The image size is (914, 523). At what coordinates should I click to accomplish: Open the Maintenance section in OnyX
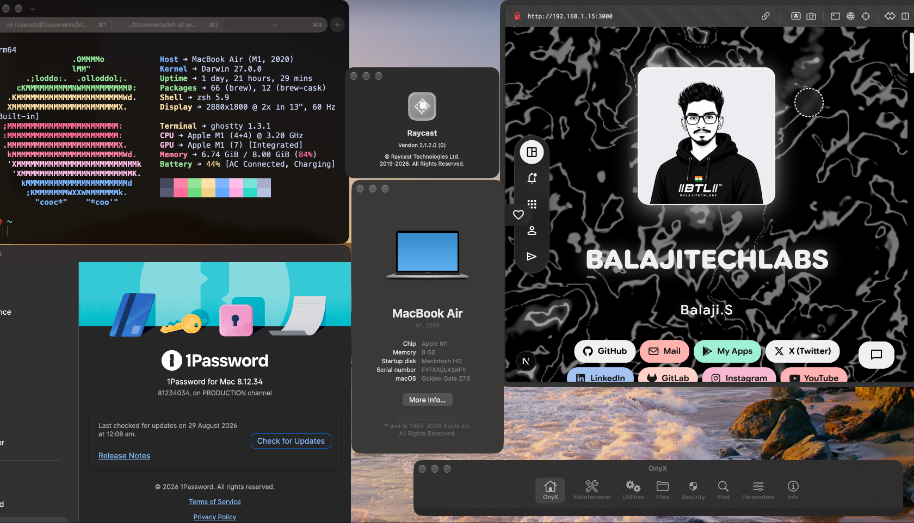592,489
